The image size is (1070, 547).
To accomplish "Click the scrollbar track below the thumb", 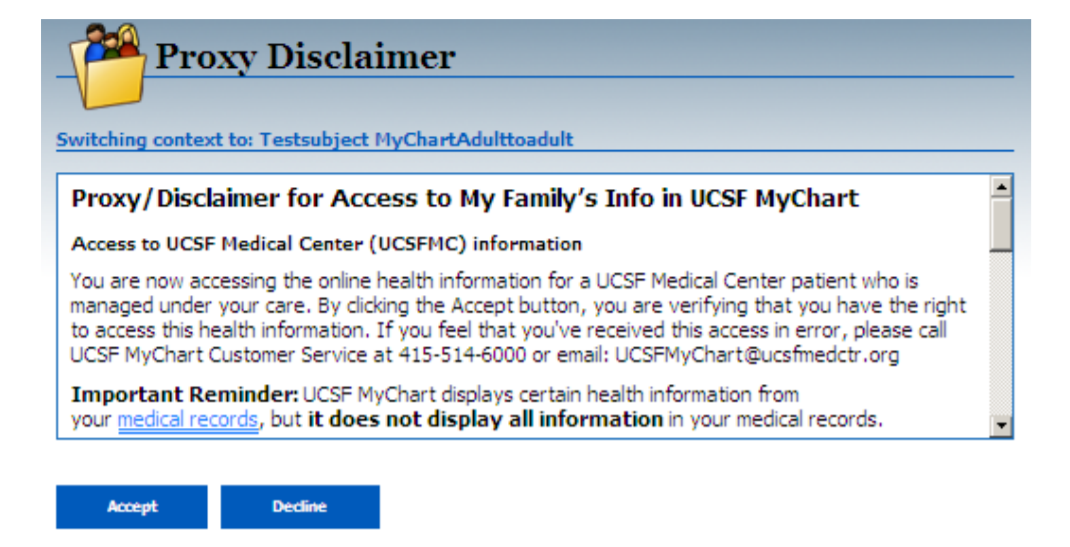I will pyautogui.click(x=1001, y=334).
